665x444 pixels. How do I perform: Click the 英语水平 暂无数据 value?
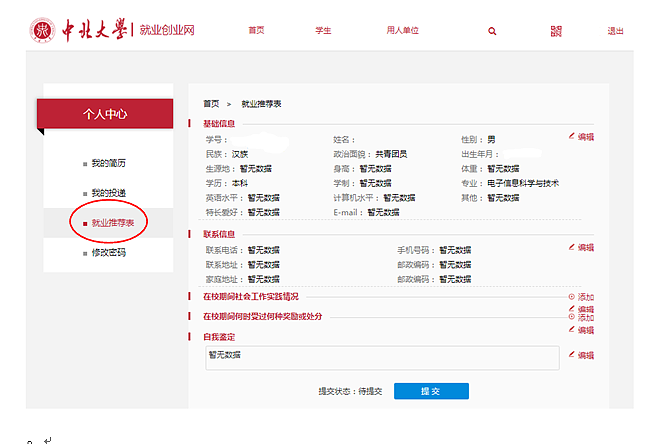[263, 198]
